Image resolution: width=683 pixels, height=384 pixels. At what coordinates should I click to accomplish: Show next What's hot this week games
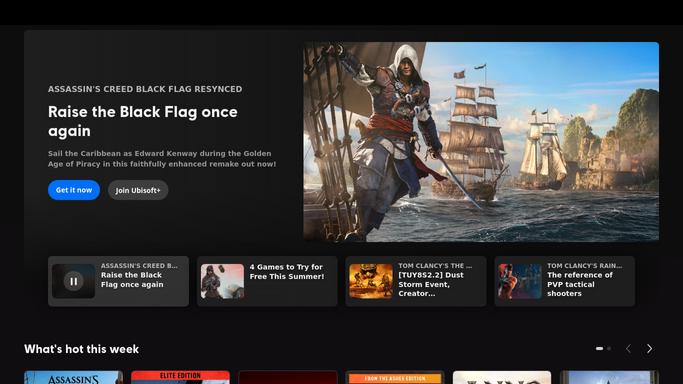(x=649, y=349)
